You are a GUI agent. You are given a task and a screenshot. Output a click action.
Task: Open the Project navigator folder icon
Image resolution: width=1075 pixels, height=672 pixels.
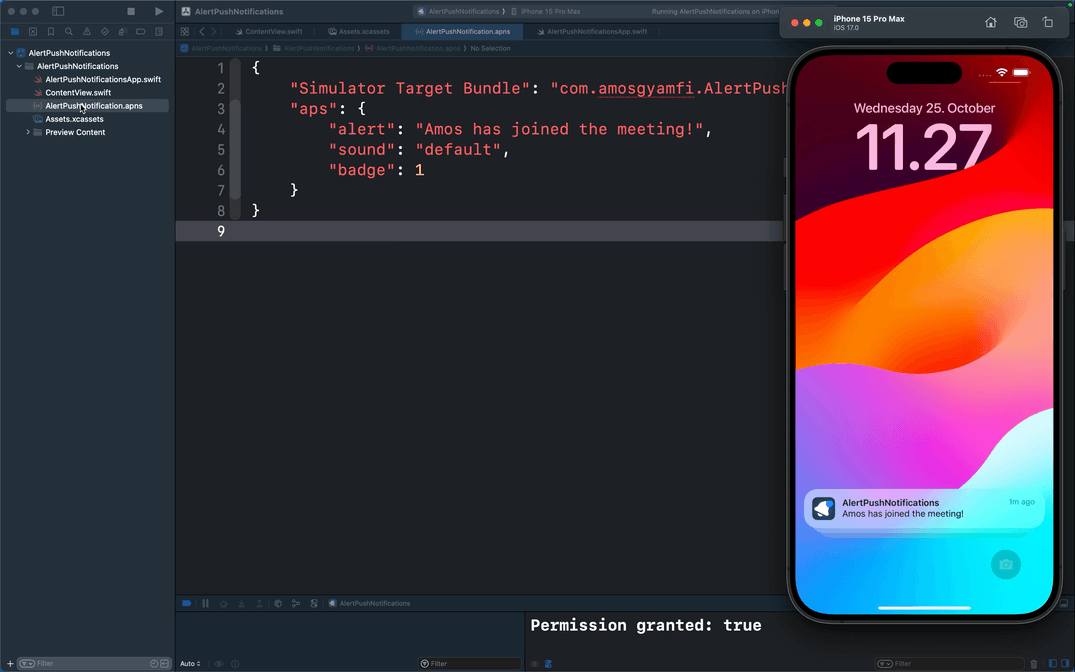click(x=14, y=32)
